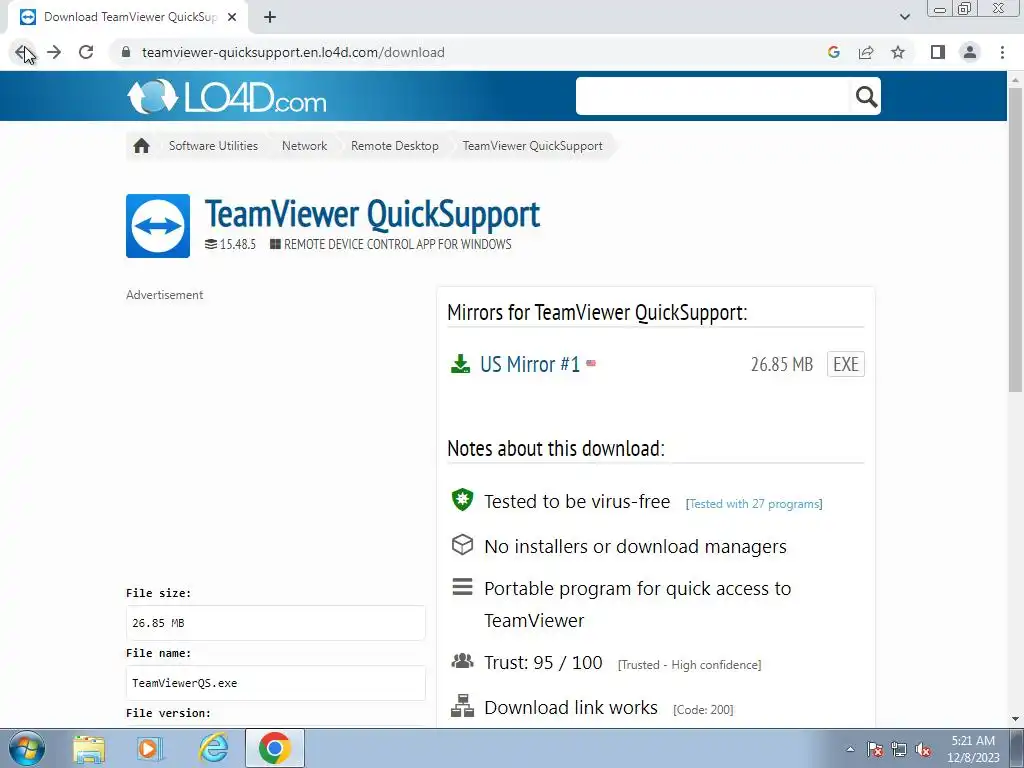Open a new tab with the plus button
Image resolution: width=1024 pixels, height=768 pixels.
click(x=270, y=17)
